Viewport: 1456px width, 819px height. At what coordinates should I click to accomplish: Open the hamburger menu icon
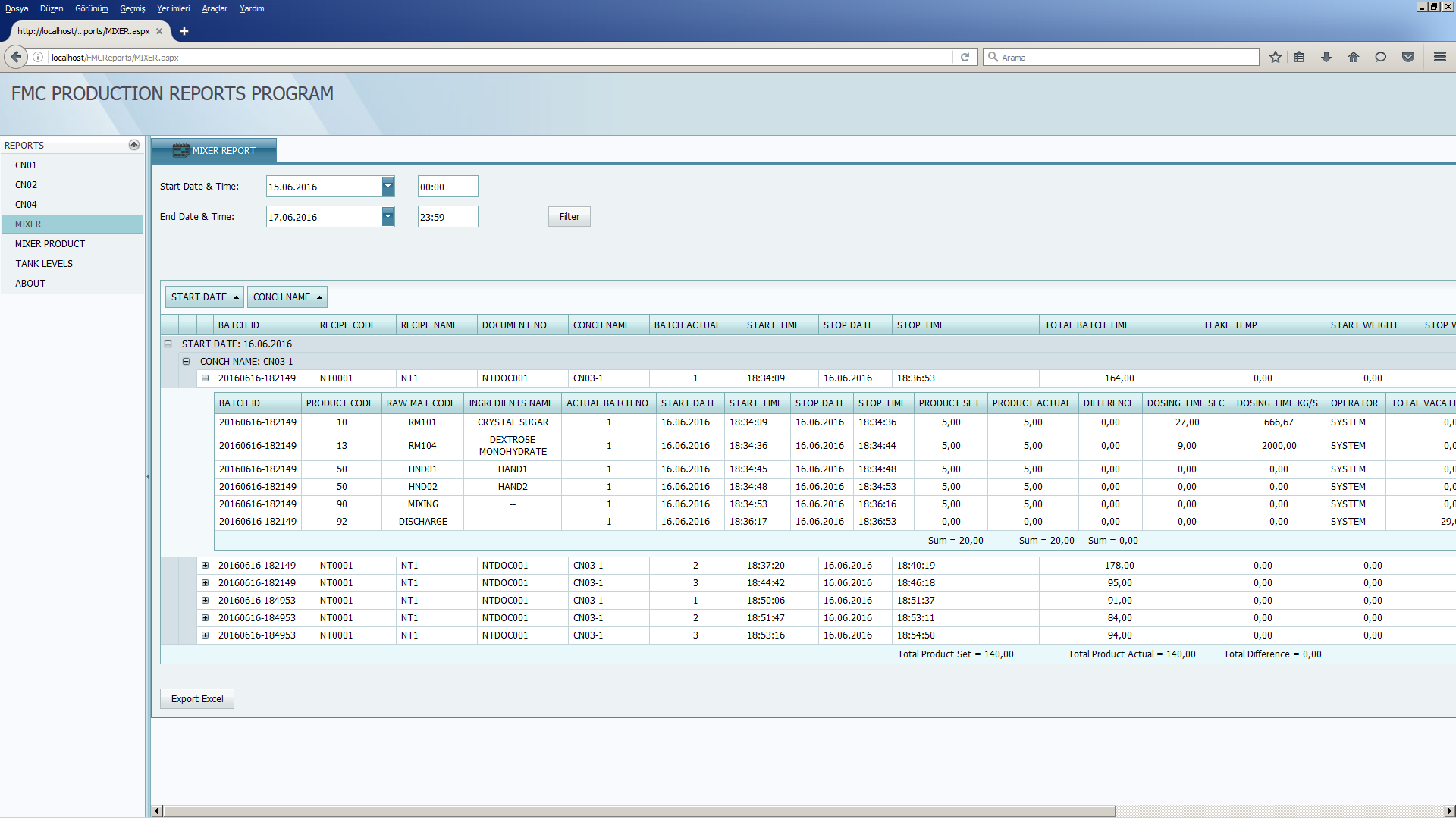pos(1440,57)
